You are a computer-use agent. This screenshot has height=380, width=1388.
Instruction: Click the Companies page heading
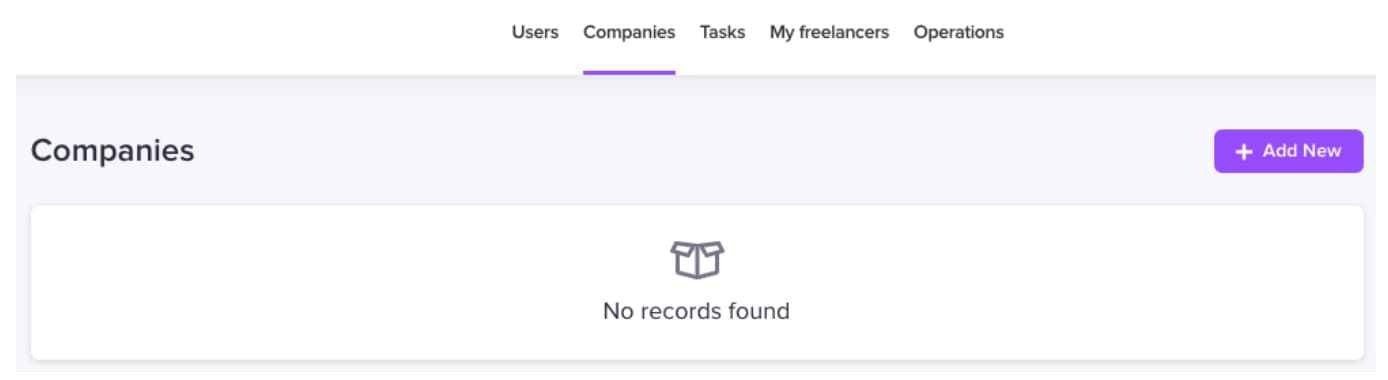tap(113, 151)
